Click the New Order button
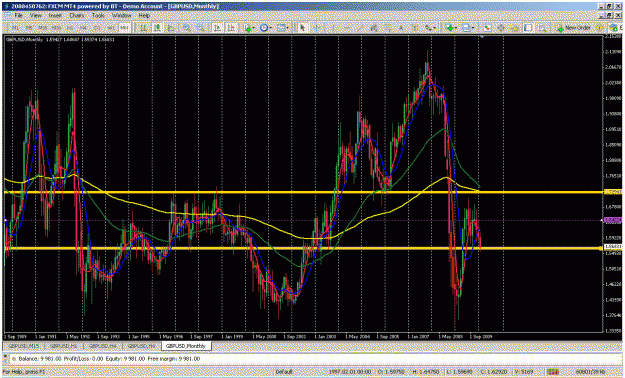Image resolution: width=625 pixels, height=378 pixels. tap(574, 28)
